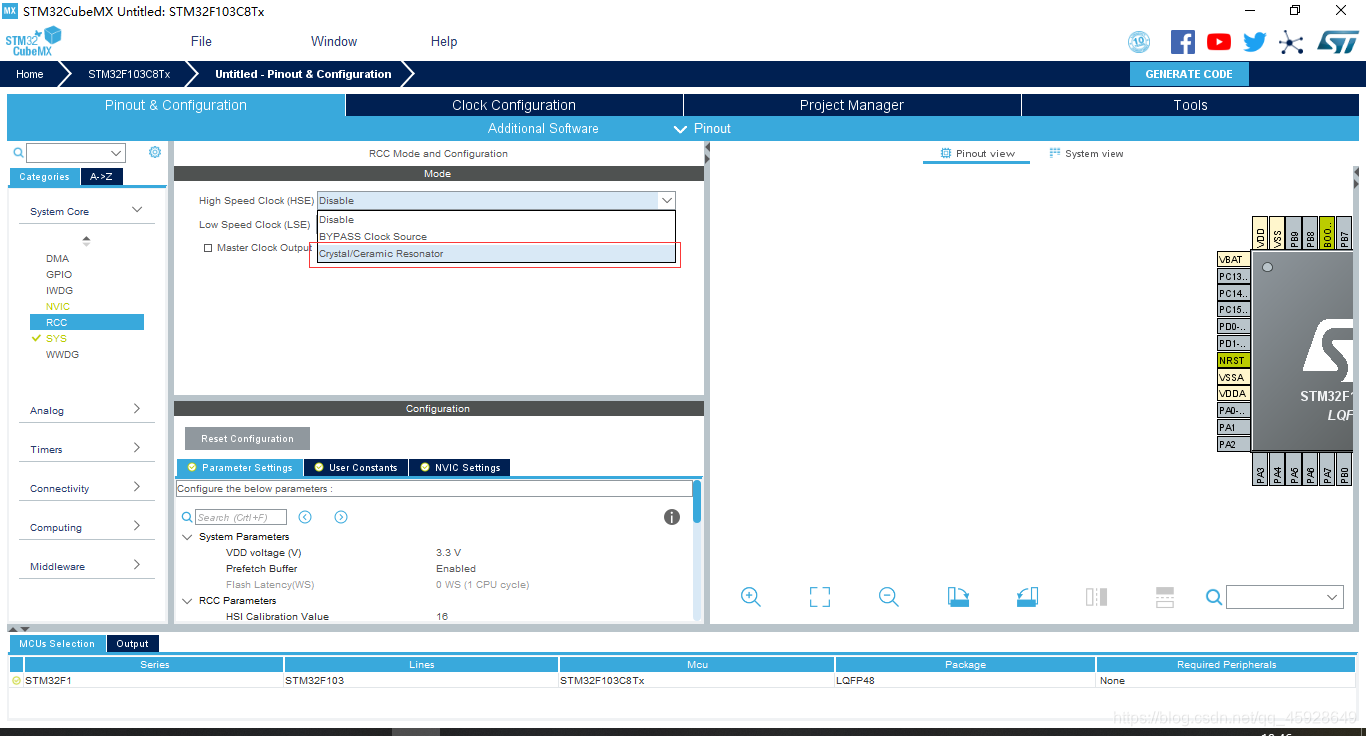Select SYS in System Core list
Viewport: 1366px width, 736px height.
pyautogui.click(x=56, y=338)
